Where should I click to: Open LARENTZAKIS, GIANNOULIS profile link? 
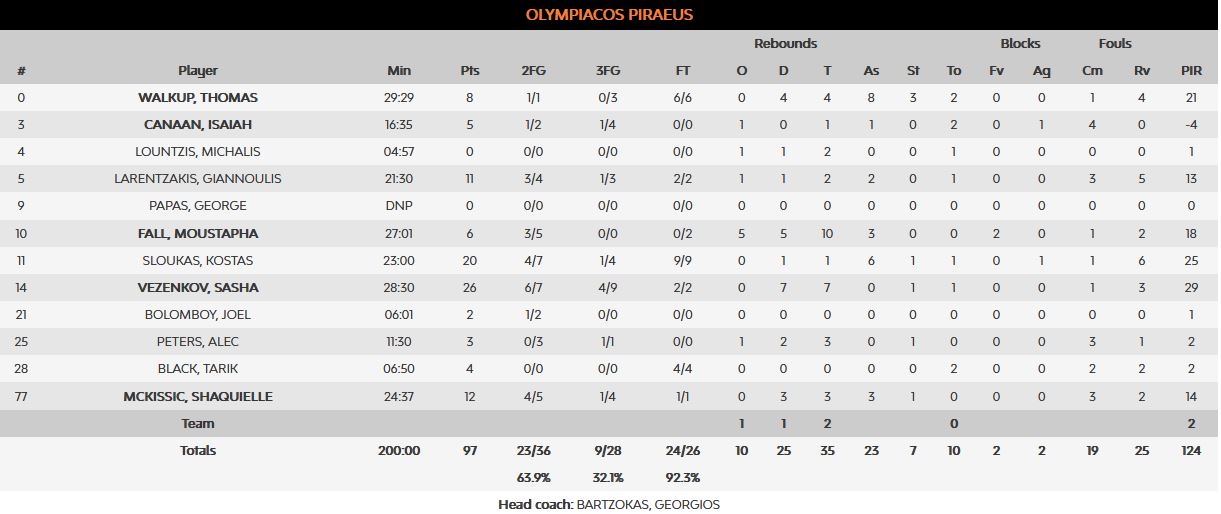point(198,179)
